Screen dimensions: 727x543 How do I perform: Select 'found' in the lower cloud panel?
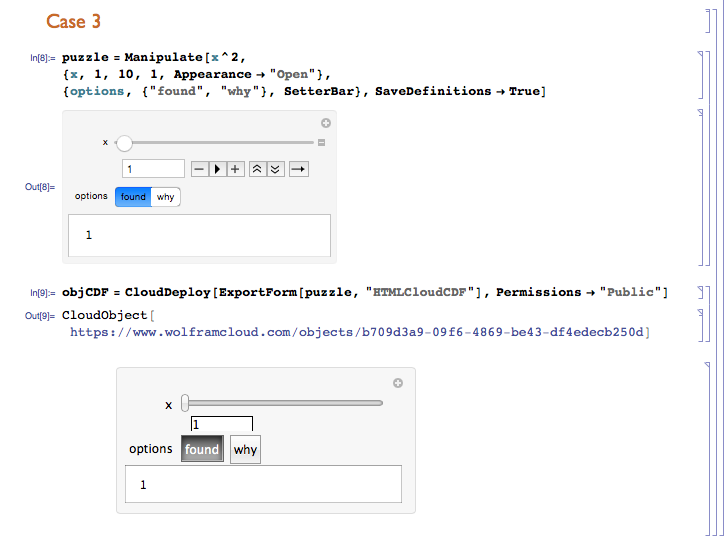(202, 449)
